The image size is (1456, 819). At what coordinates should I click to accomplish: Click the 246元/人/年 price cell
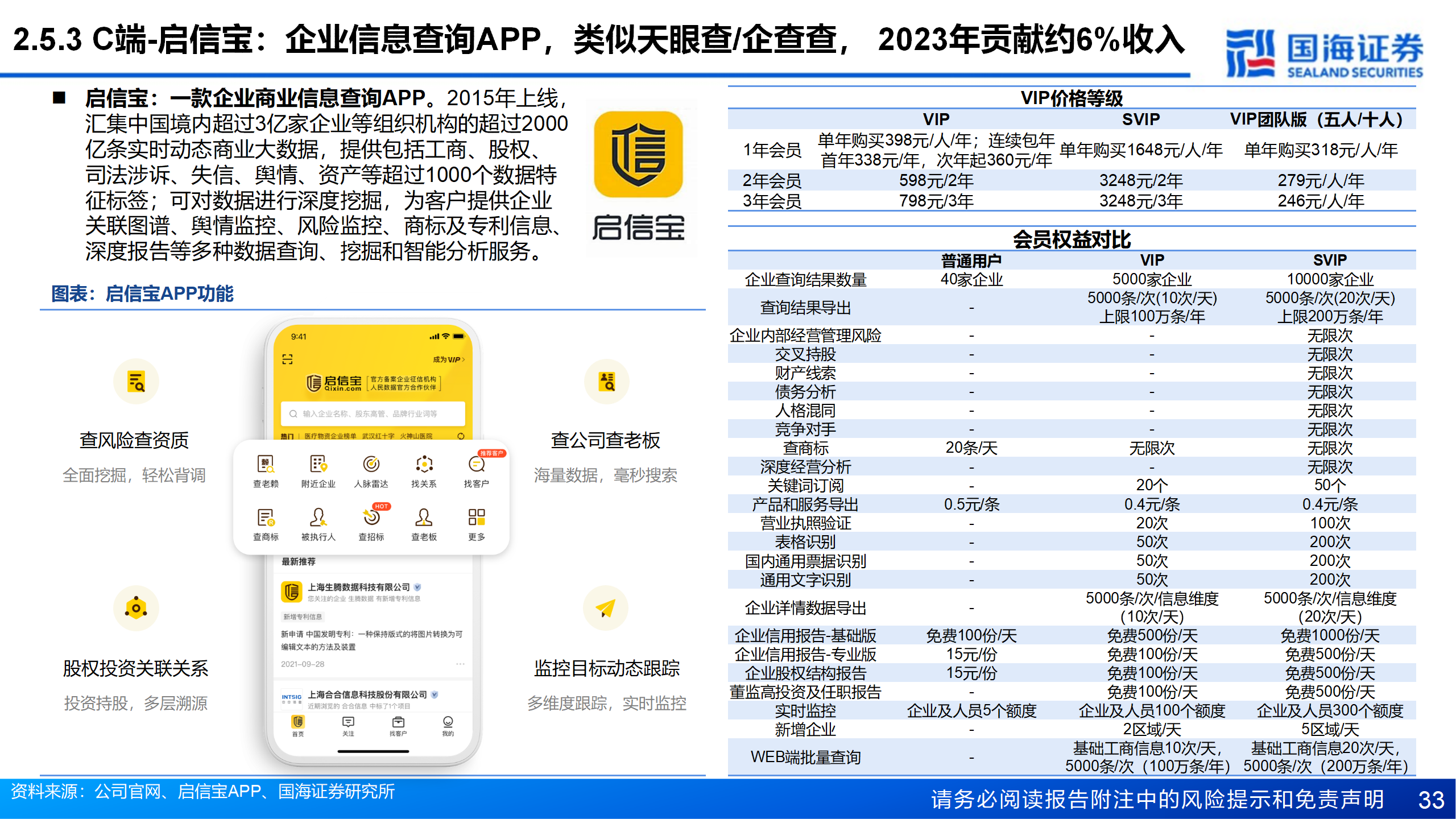(1321, 201)
